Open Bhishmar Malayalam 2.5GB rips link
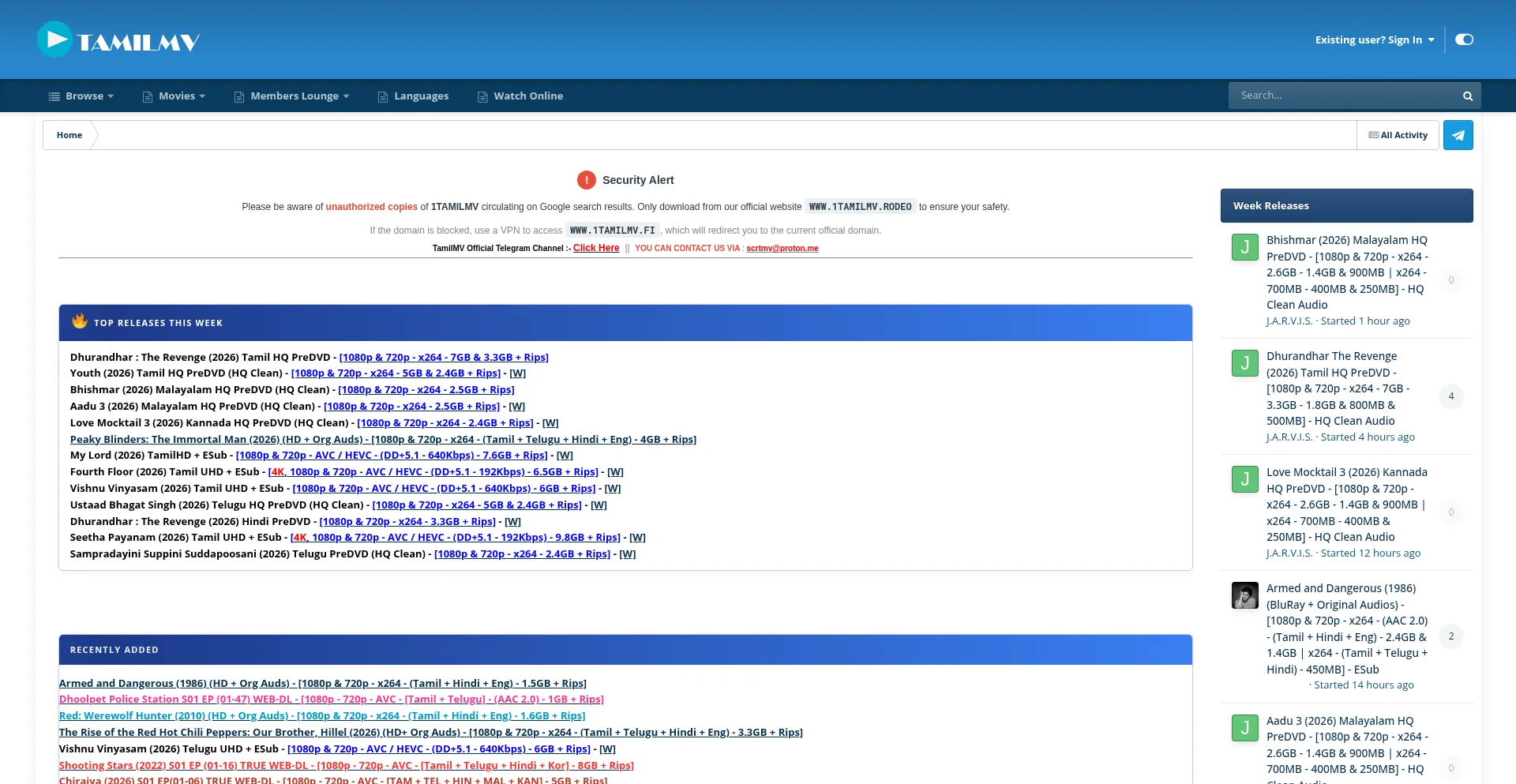The height and width of the screenshot is (784, 1516). 426,390
